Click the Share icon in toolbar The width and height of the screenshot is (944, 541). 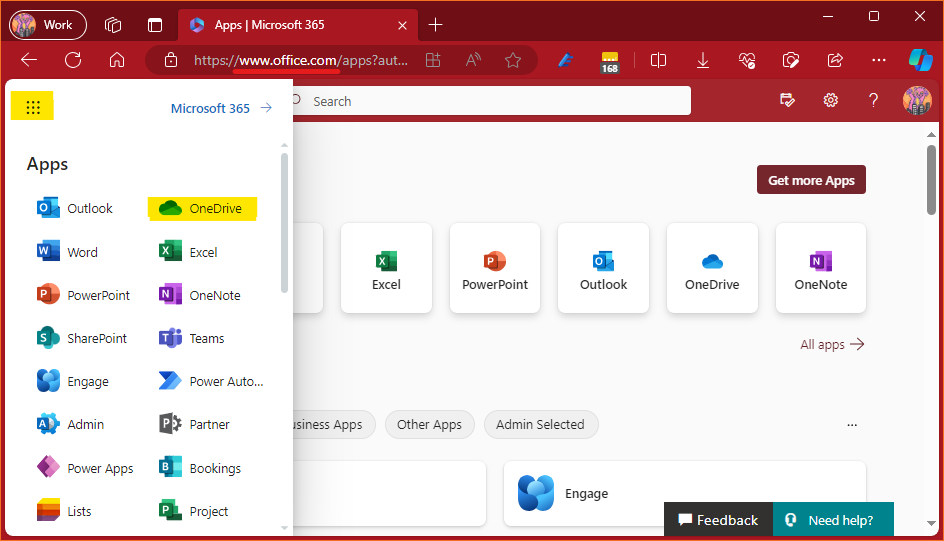(835, 60)
